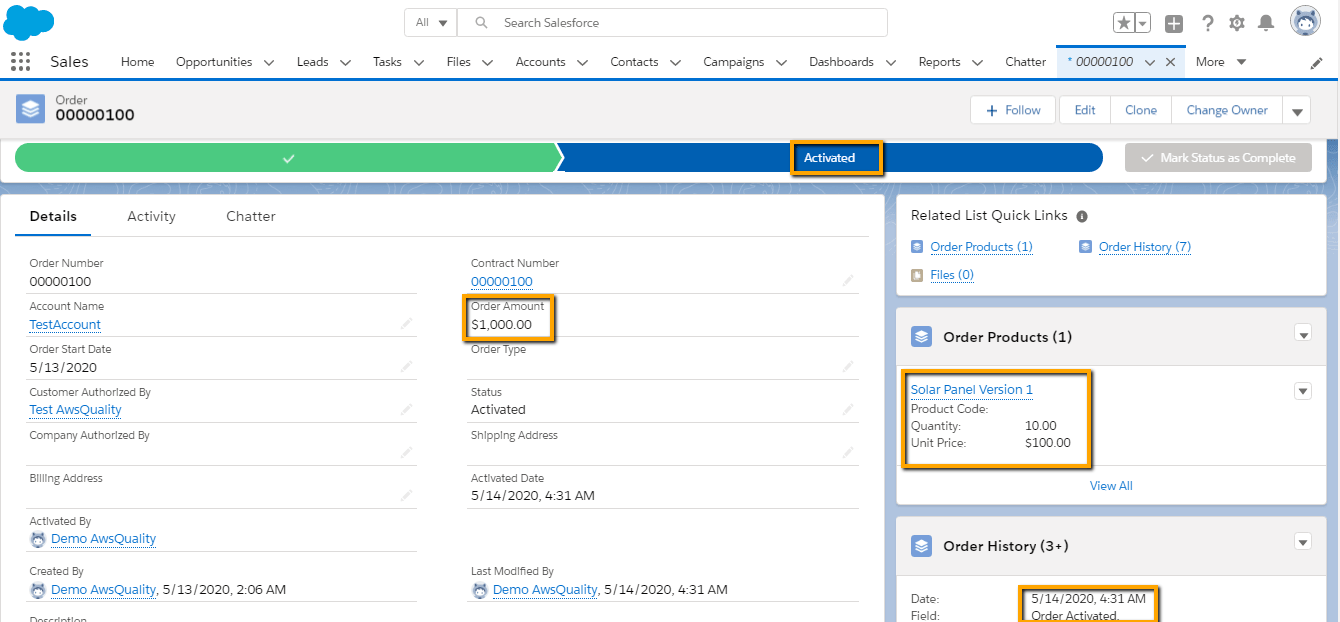
Task: Click the Change Owner button
Action: coord(1227,111)
